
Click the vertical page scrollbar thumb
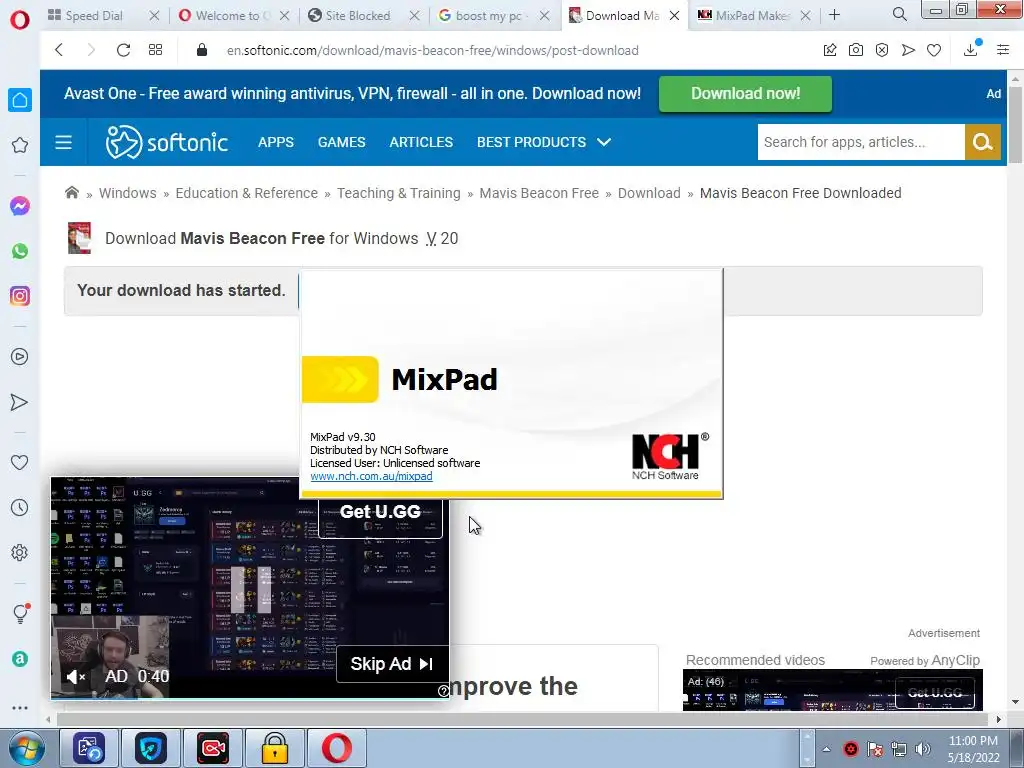1015,123
